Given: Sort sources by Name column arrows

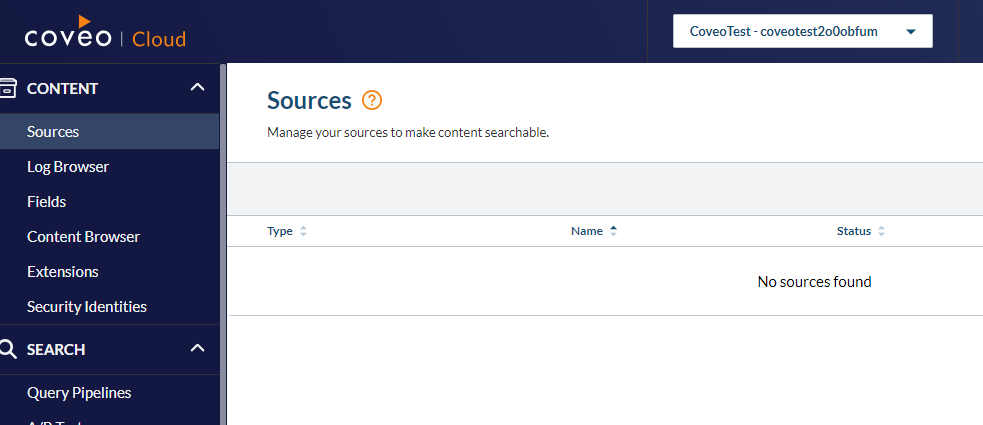Looking at the screenshot, I should pyautogui.click(x=613, y=231).
